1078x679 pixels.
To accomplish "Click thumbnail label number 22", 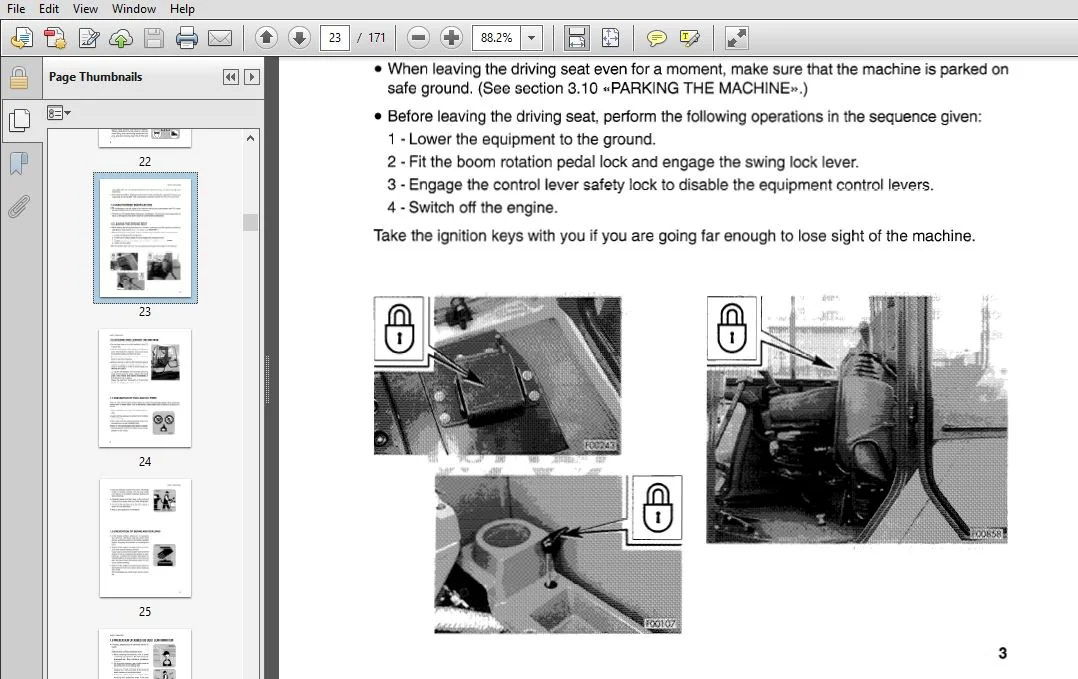I will tap(145, 162).
